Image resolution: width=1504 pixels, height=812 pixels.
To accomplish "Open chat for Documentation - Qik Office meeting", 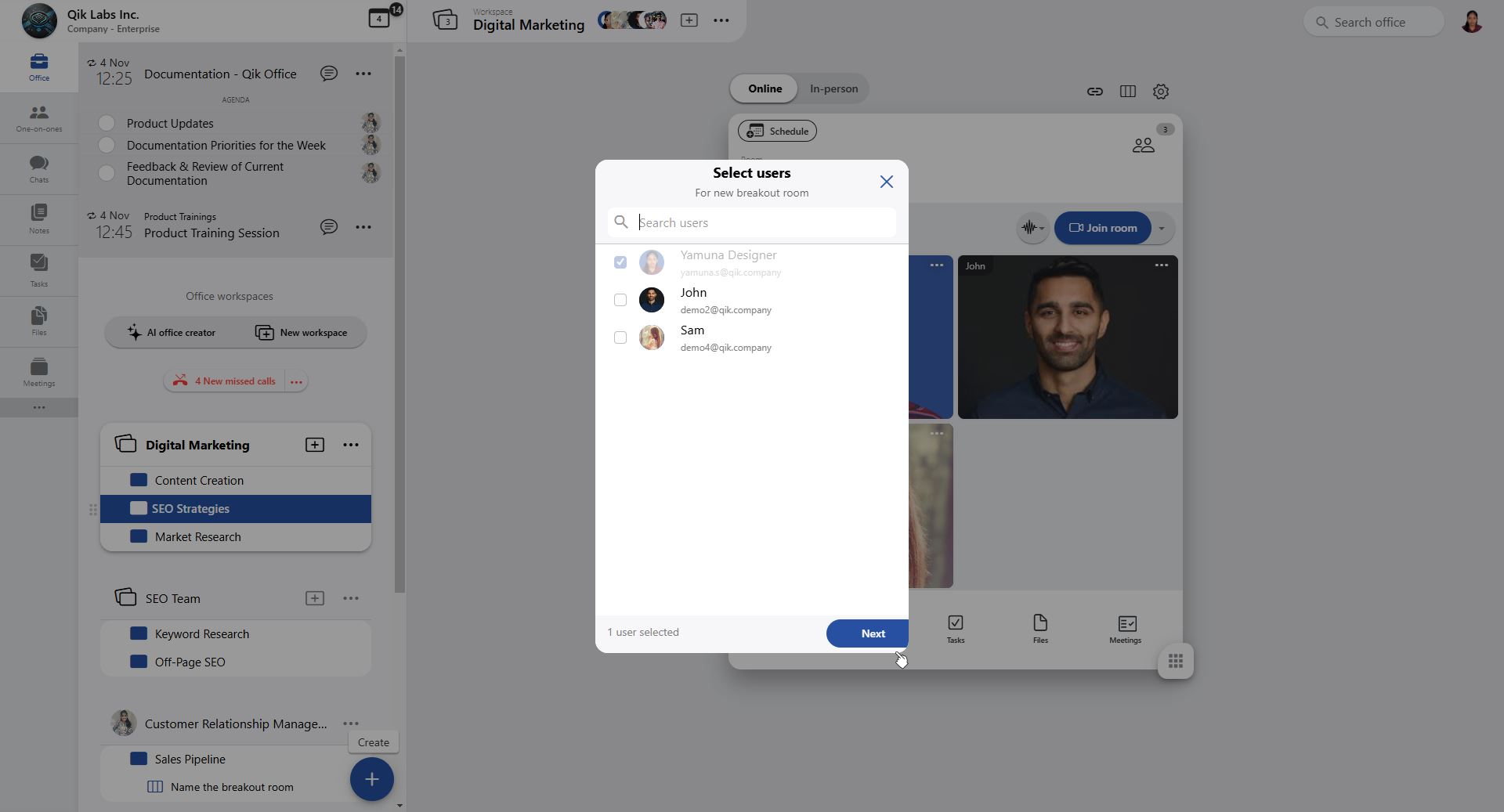I will (x=329, y=74).
